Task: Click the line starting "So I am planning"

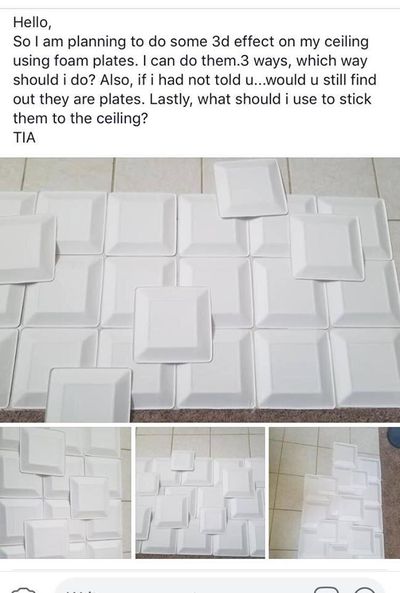Action: point(191,41)
